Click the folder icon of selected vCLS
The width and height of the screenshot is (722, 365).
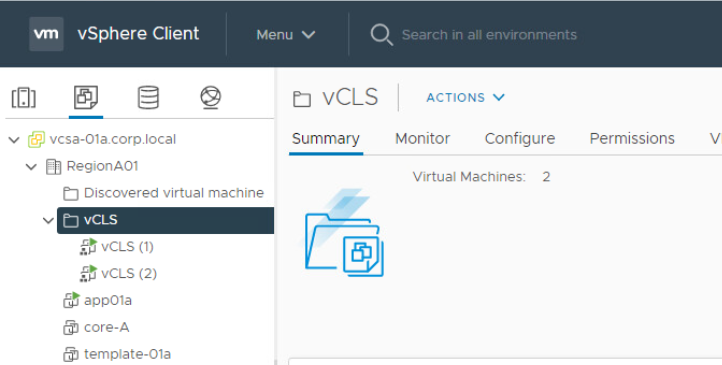pyautogui.click(x=70, y=220)
